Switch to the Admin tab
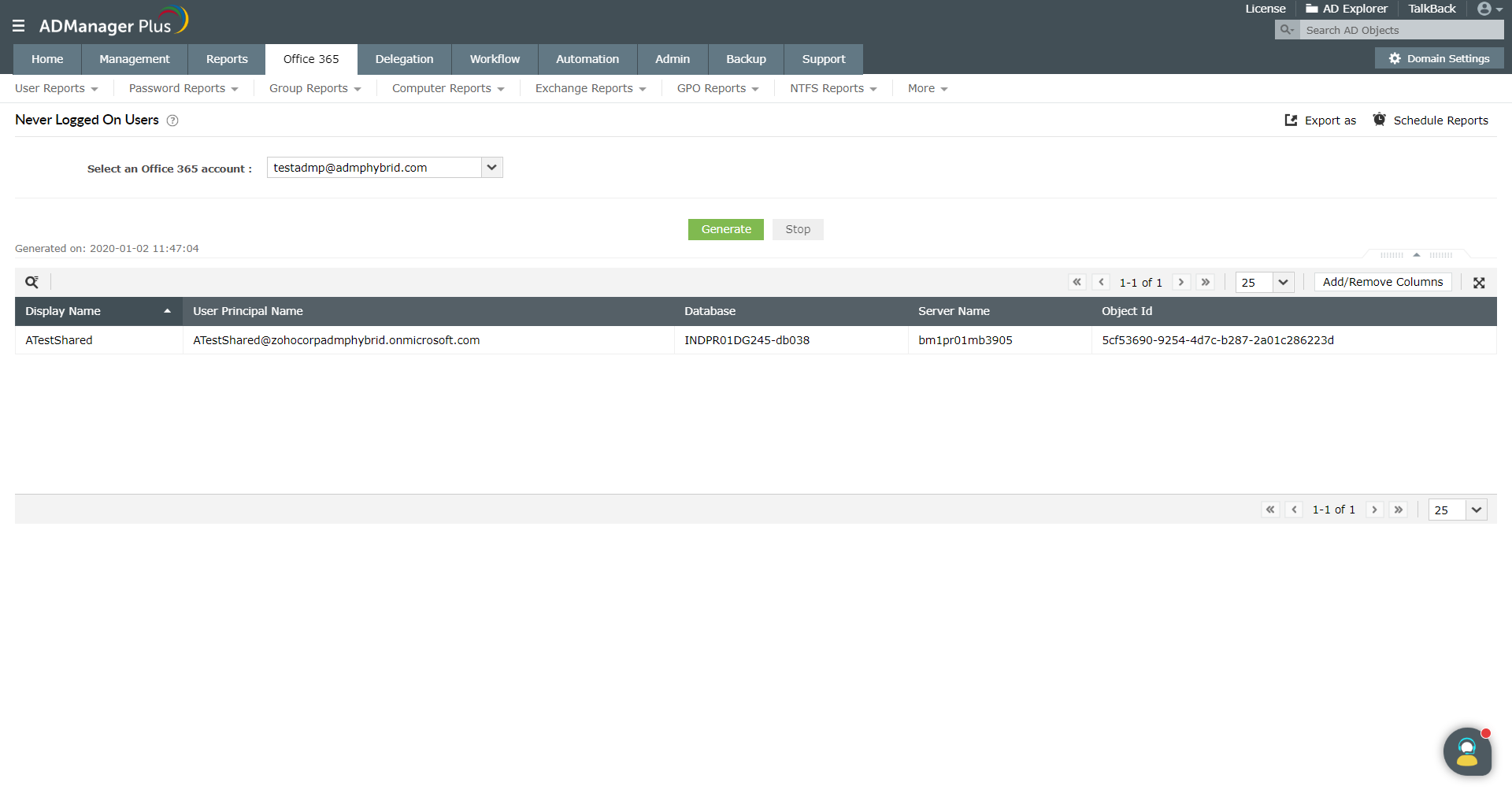The width and height of the screenshot is (1512, 797). click(673, 59)
